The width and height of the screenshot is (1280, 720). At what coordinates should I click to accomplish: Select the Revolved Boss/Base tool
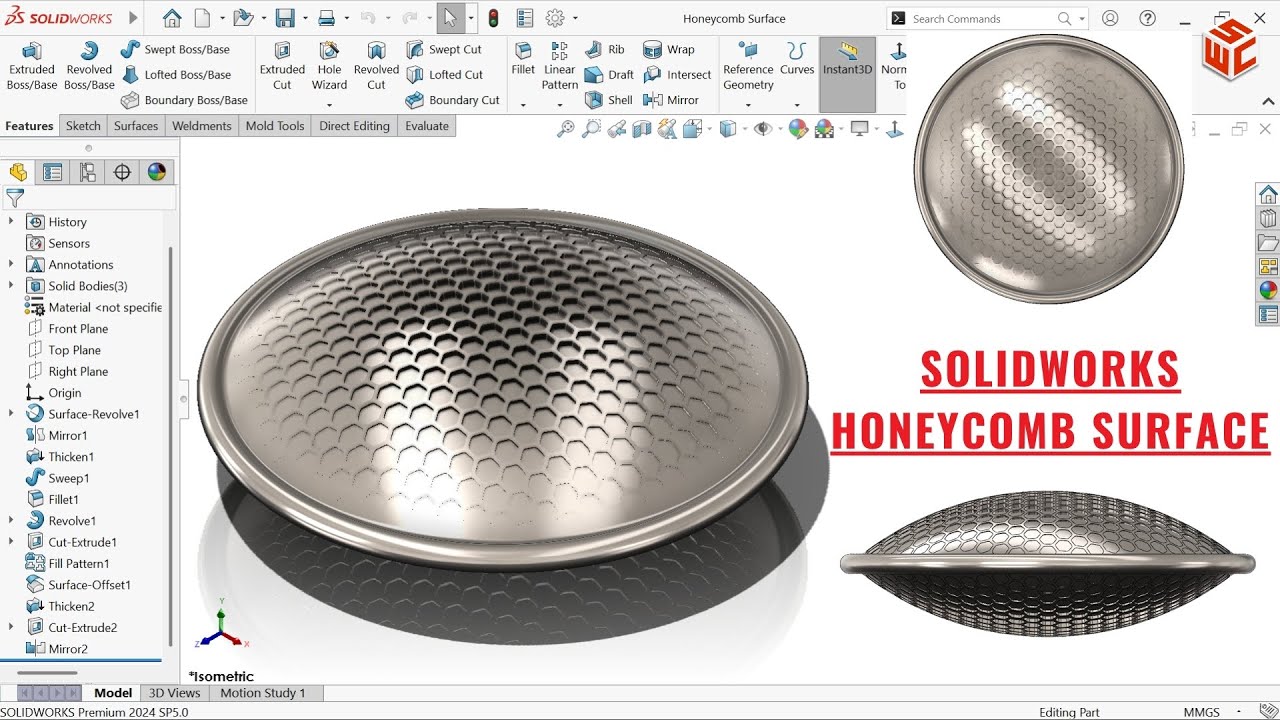[89, 67]
